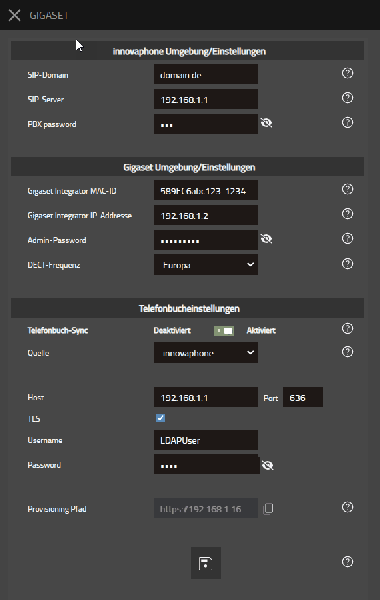Image resolution: width=380 pixels, height=600 pixels.
Task: Uncheck the TLS checkbox
Action: point(160,418)
